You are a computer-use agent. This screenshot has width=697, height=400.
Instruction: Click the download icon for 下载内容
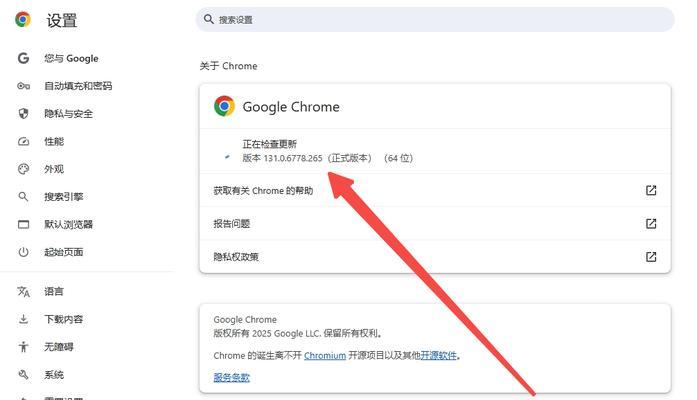click(24, 319)
